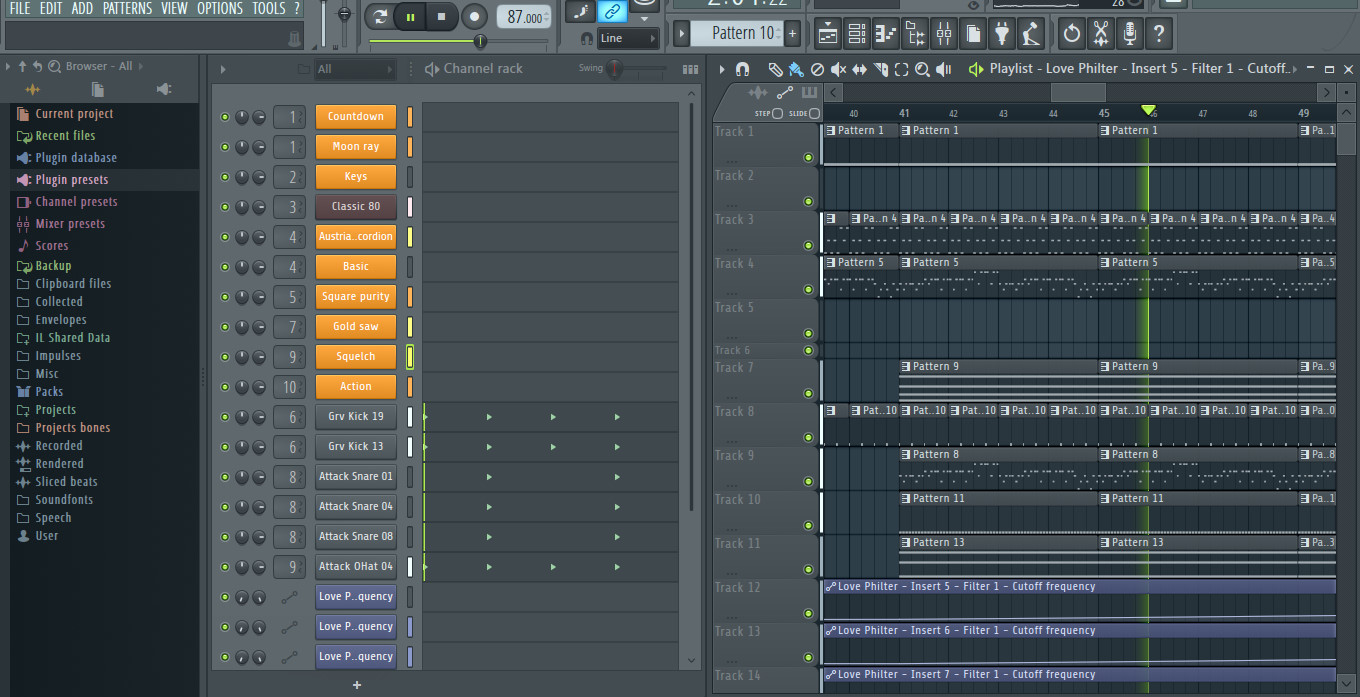Click the circular undo arrow toolbar icon

[x=1072, y=33]
